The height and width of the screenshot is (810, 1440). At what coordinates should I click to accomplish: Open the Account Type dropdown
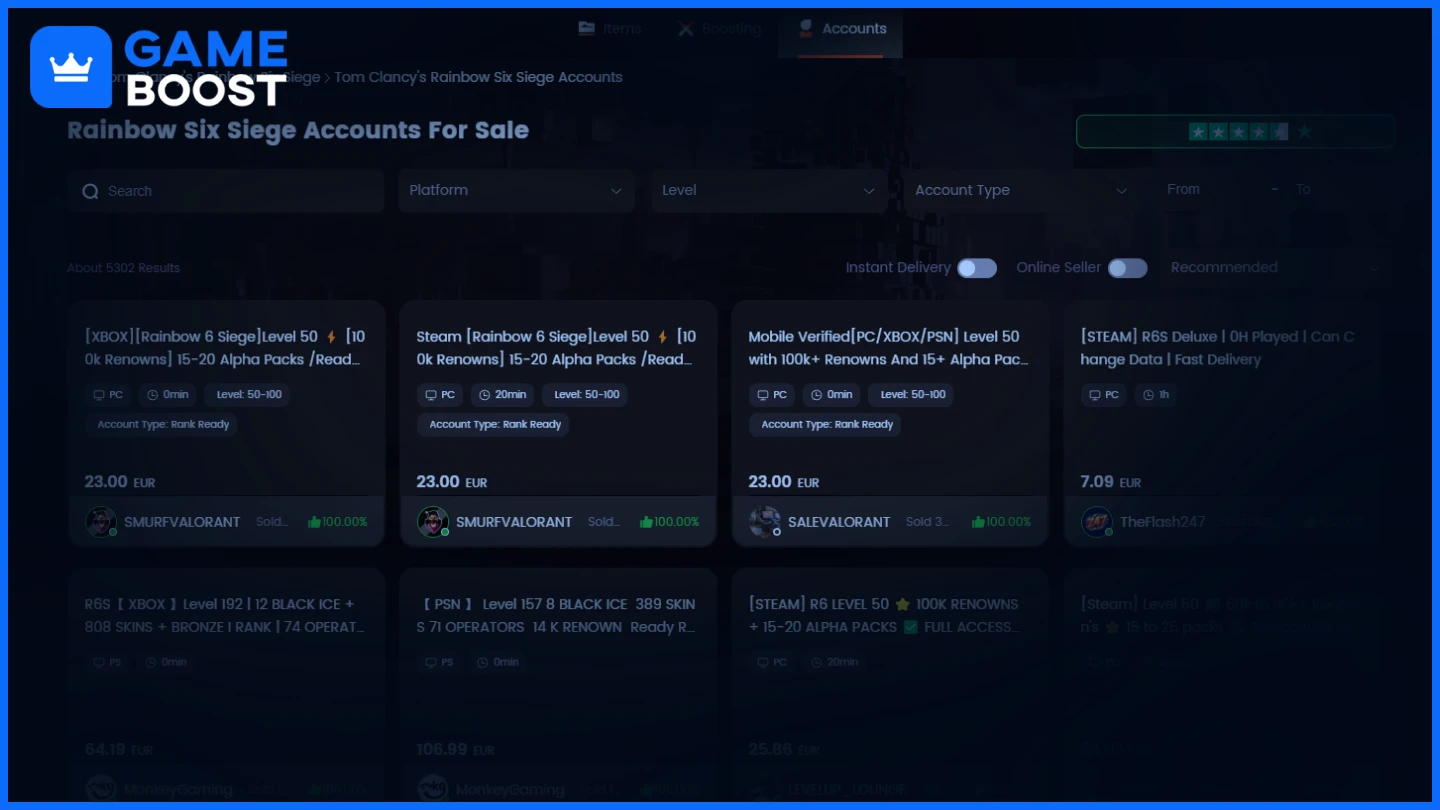[x=1021, y=191]
